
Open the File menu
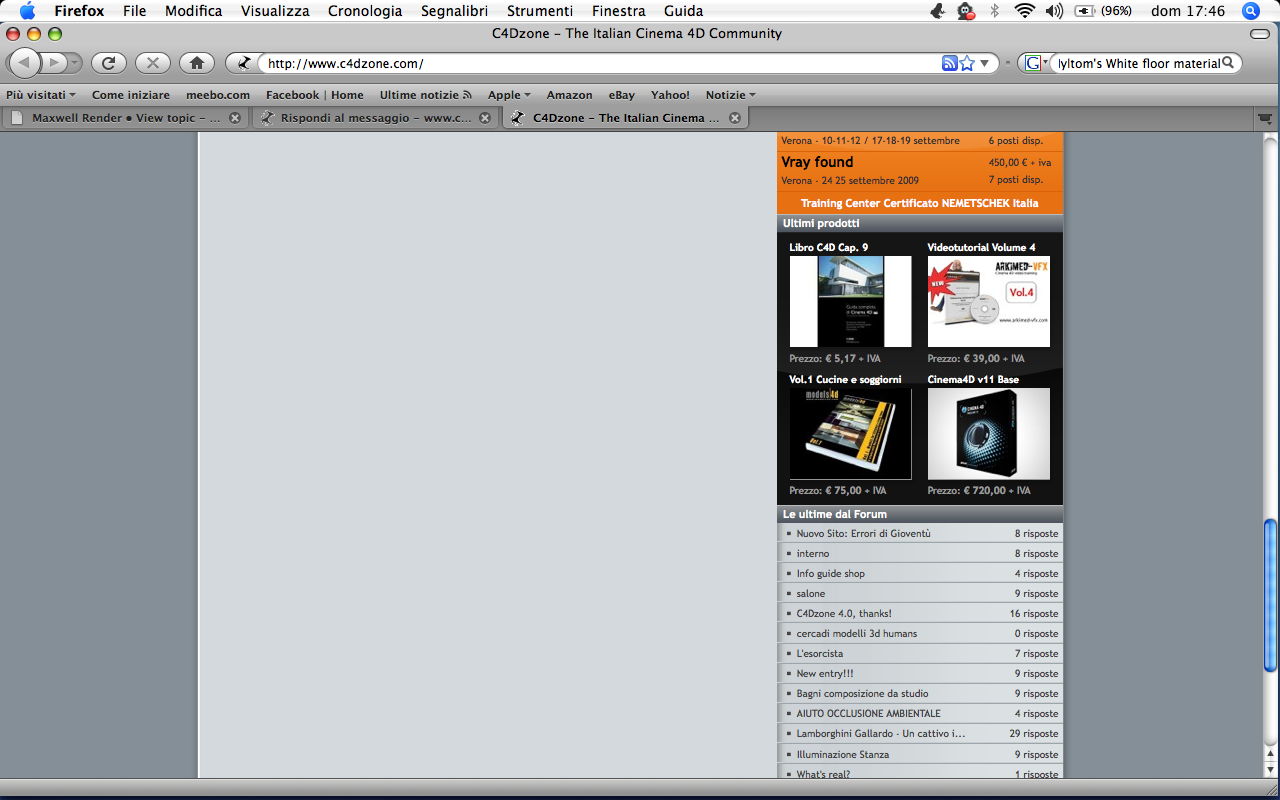(134, 11)
